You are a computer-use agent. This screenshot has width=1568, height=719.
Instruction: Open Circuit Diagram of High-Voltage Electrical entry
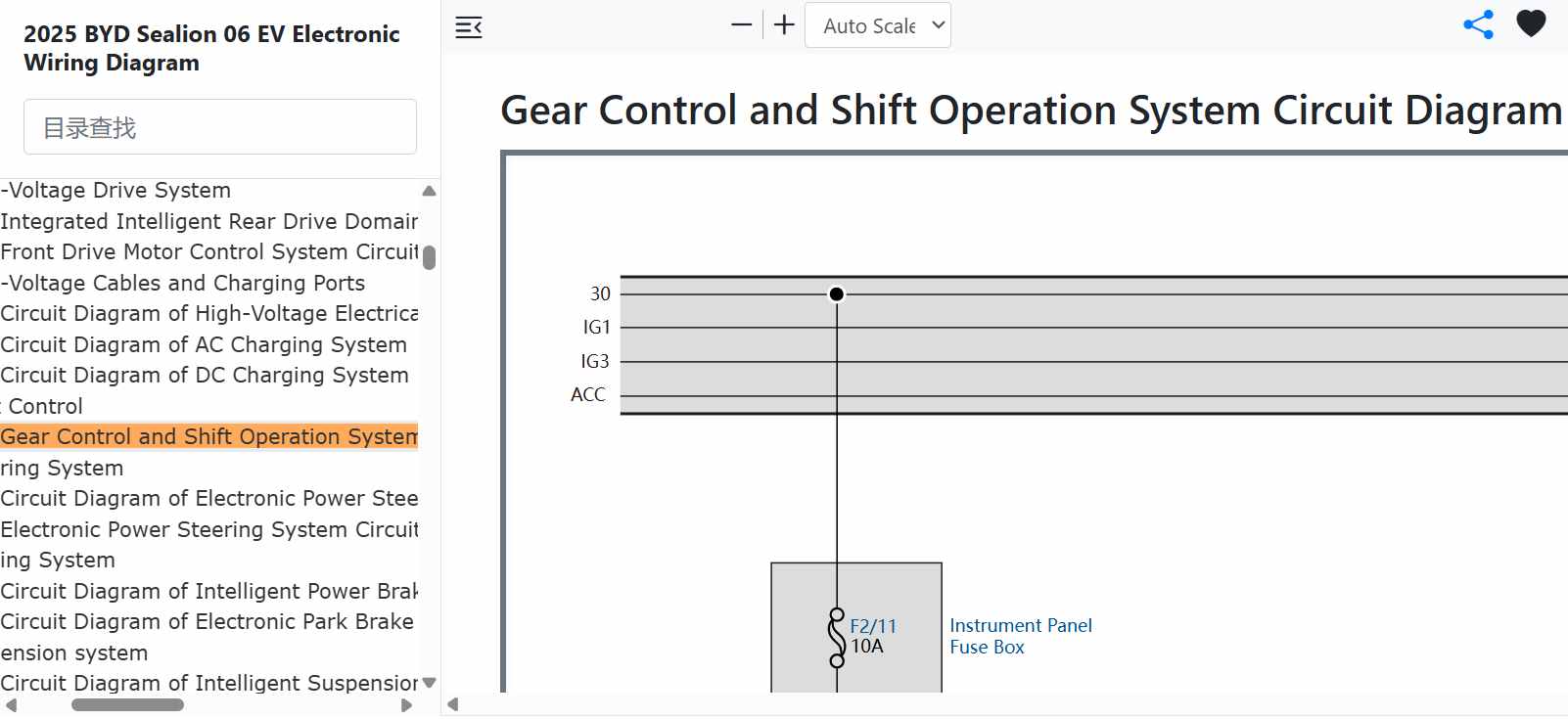[x=209, y=314]
